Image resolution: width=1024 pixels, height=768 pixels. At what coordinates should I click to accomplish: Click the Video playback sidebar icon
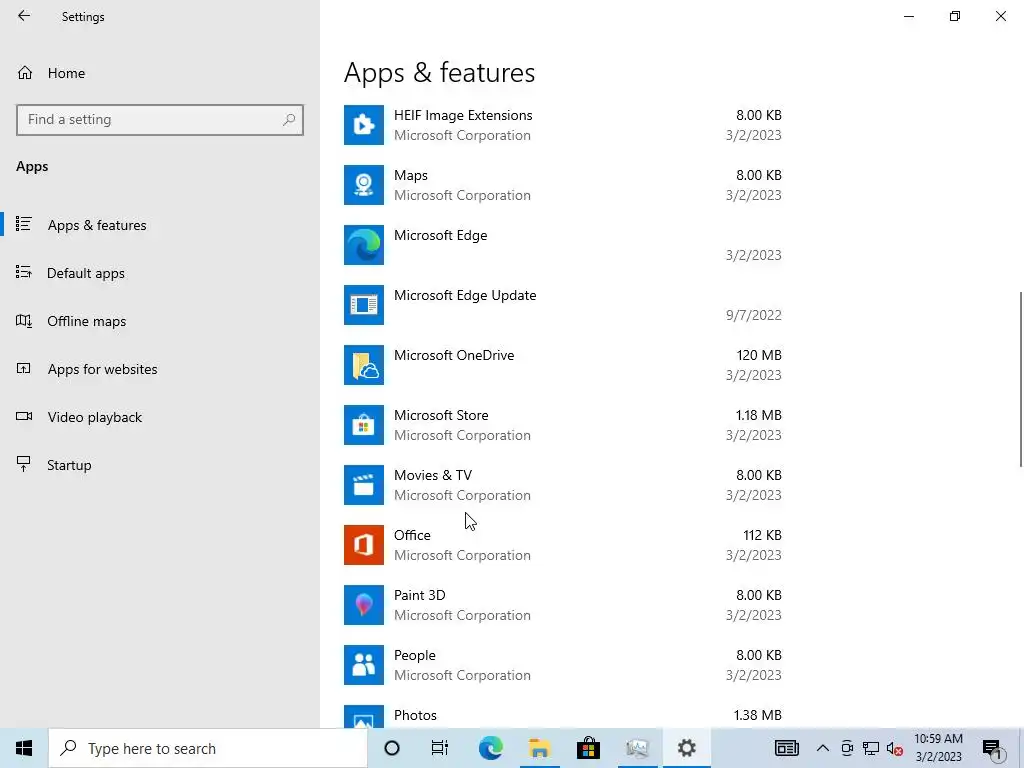click(x=24, y=416)
